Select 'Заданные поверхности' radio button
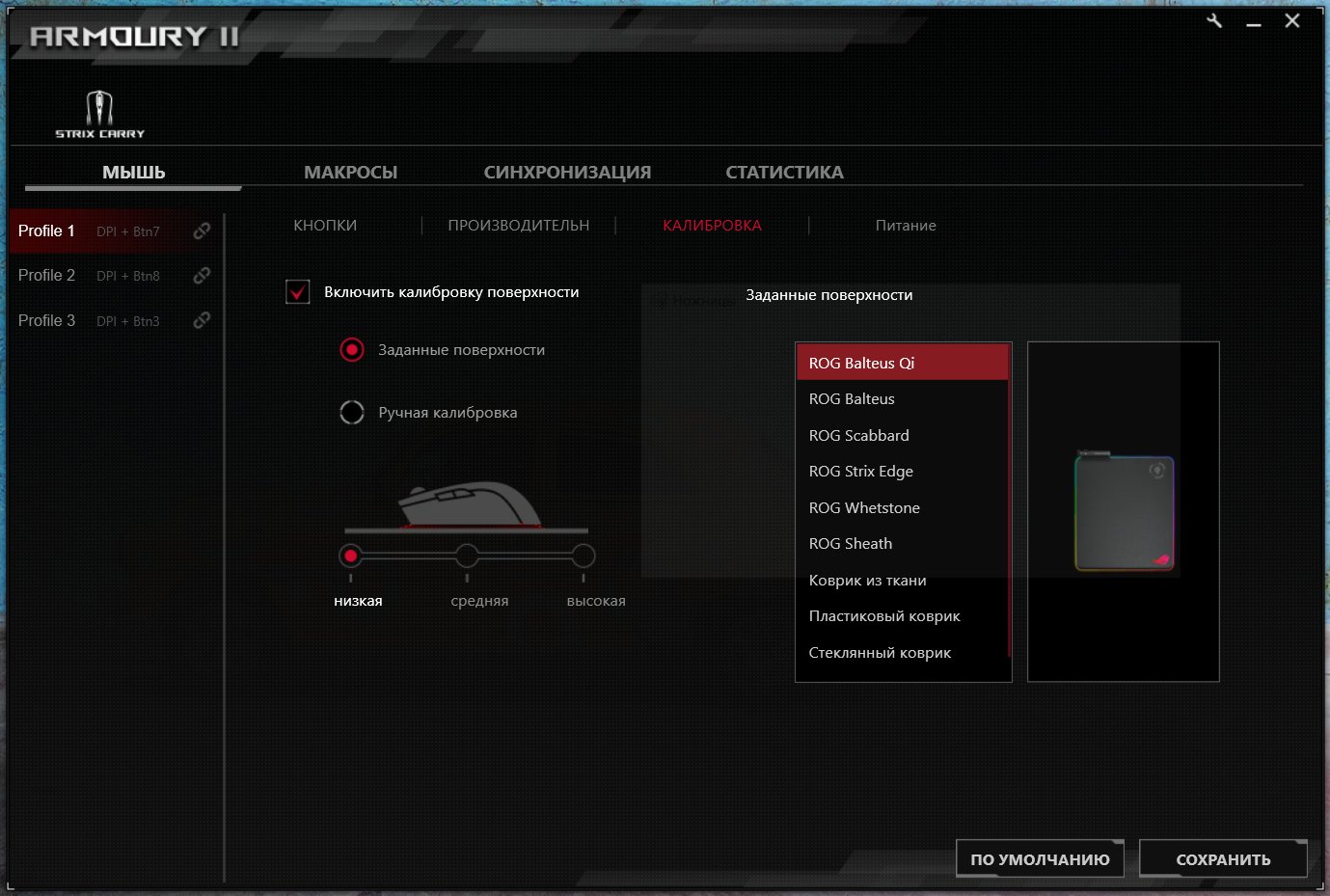The height and width of the screenshot is (896, 1330). [x=352, y=349]
